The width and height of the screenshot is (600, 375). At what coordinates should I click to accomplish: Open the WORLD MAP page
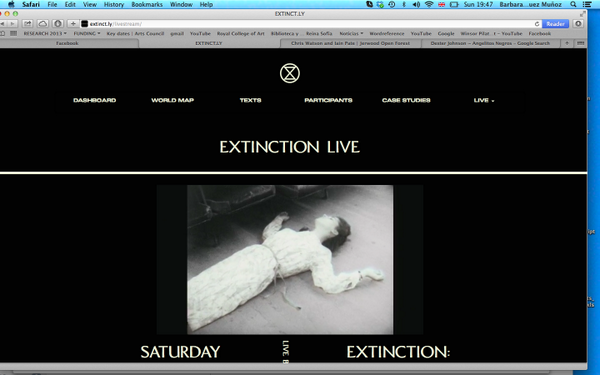[173, 100]
